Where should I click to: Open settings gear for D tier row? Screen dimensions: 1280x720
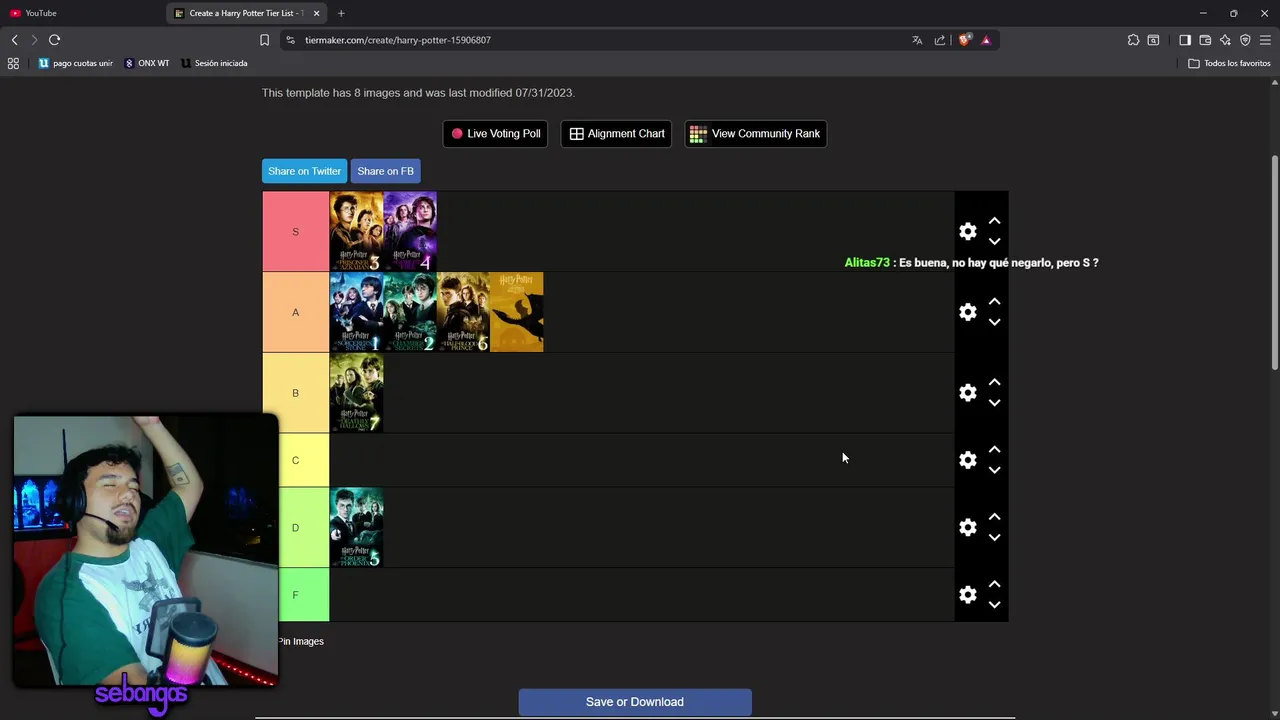[967, 527]
